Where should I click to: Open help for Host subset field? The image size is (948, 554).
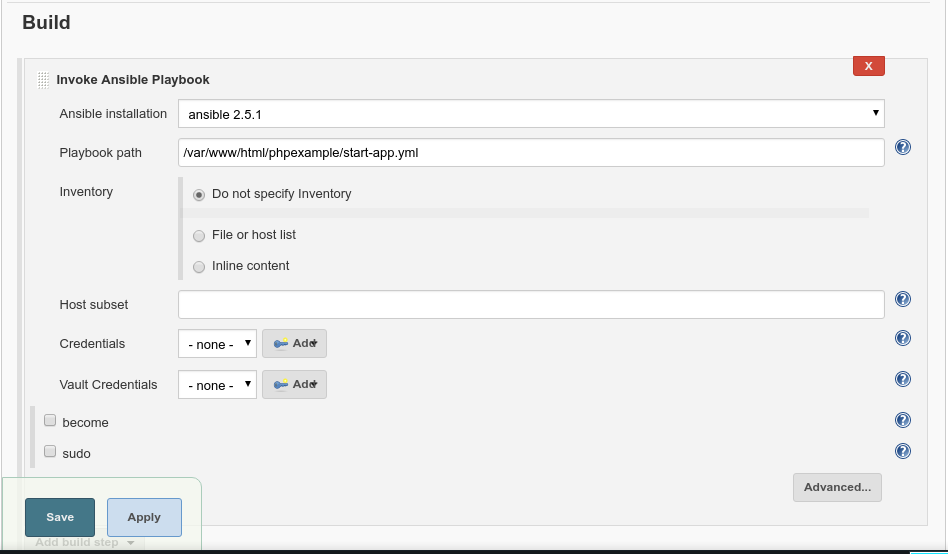[x=903, y=299]
